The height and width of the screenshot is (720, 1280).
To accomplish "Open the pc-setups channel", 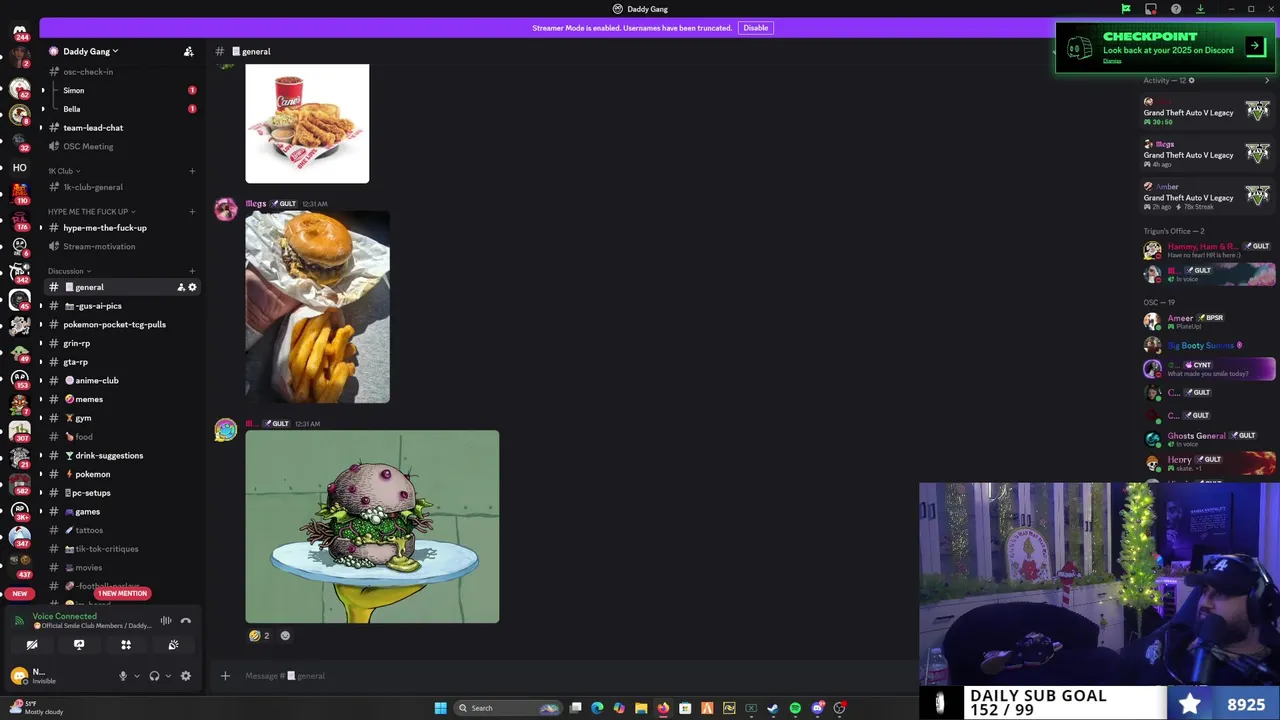I will click(120, 493).
